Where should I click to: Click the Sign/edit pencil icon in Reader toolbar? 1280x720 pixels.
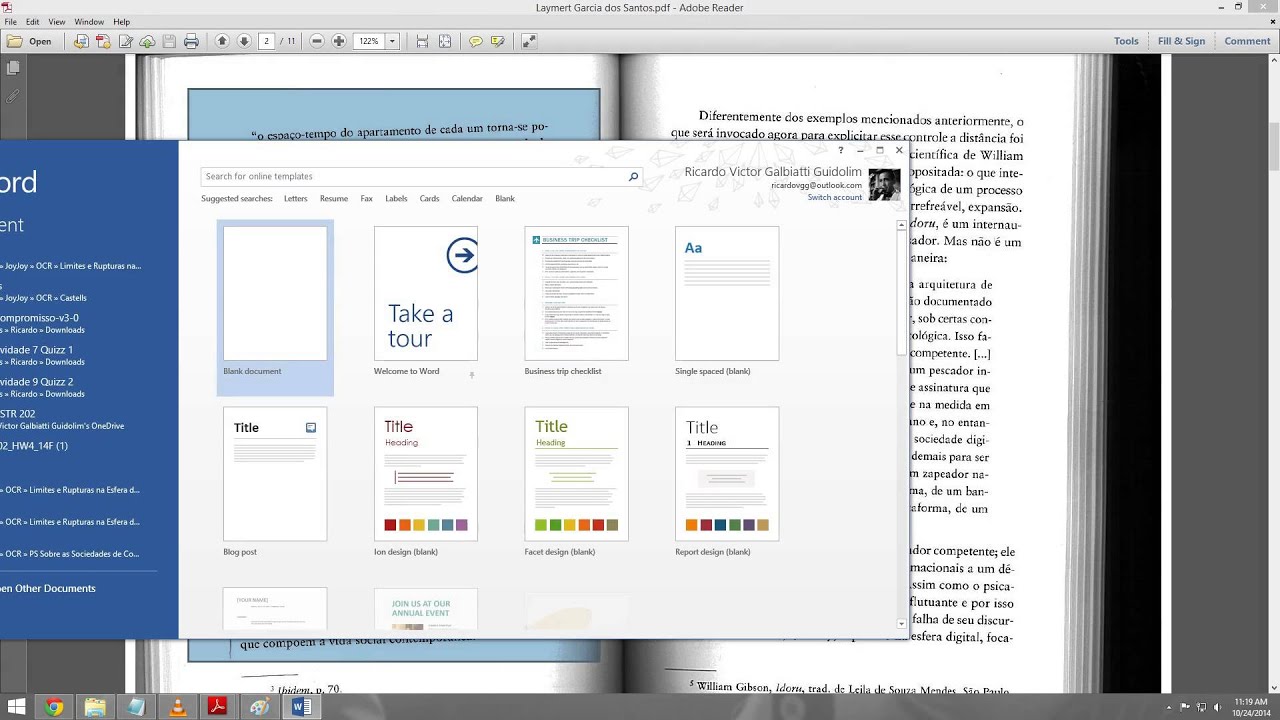click(125, 41)
